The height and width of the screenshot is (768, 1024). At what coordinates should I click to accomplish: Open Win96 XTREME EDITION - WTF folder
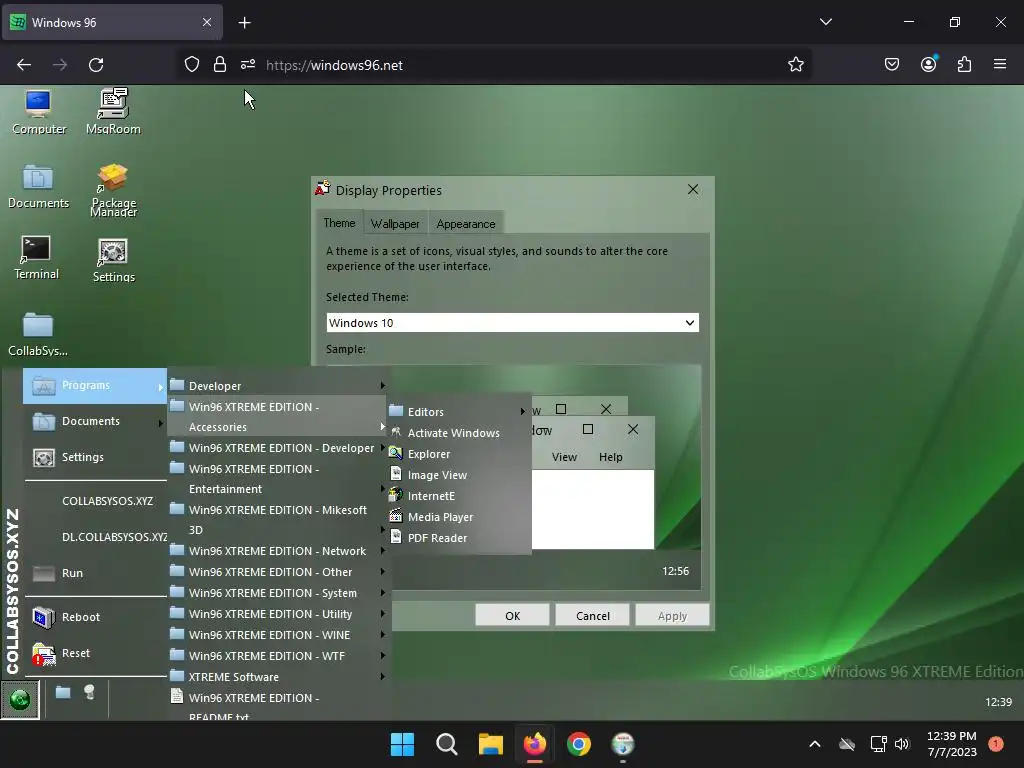pyautogui.click(x=279, y=656)
